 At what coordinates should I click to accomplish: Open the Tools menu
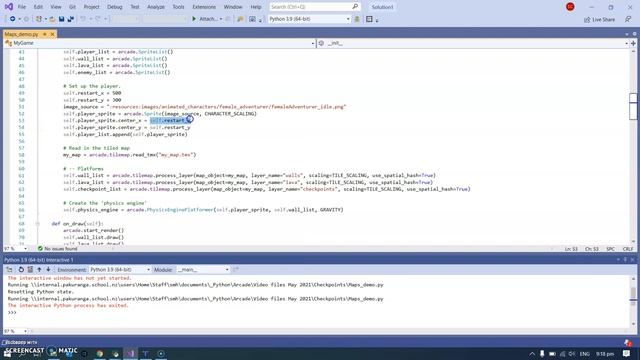click(178, 7)
